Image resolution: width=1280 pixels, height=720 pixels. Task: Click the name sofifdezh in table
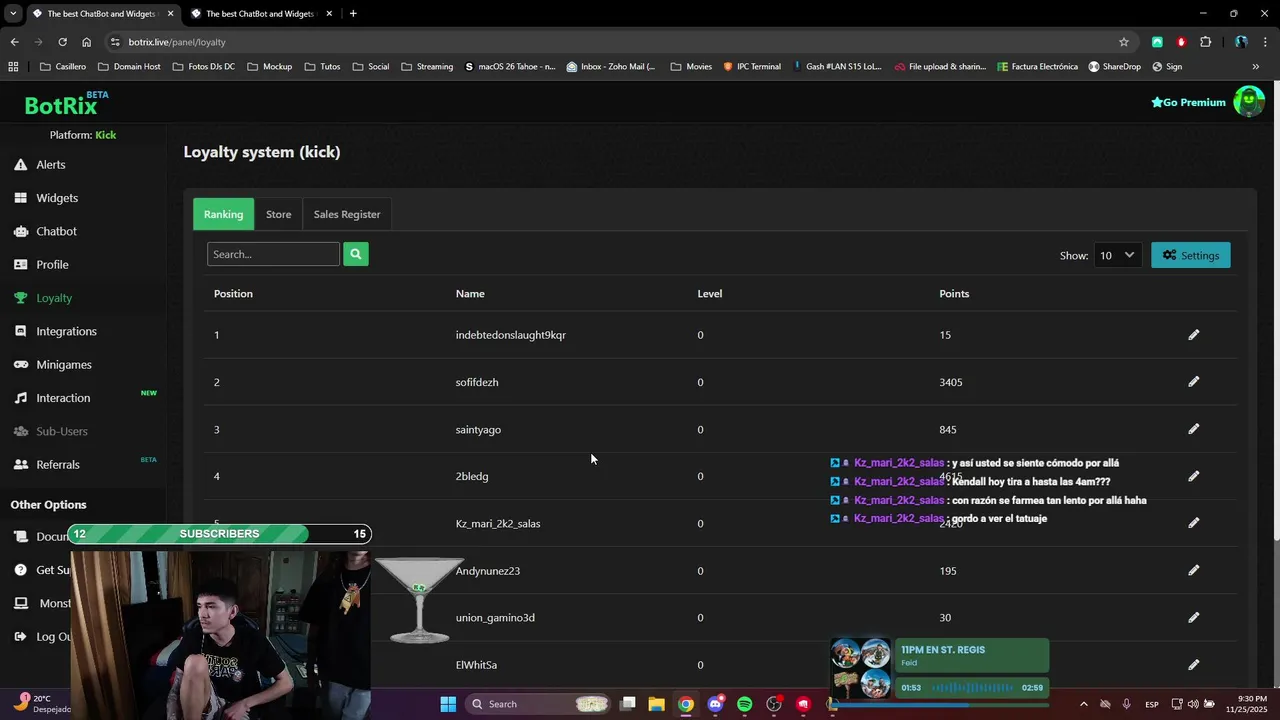(477, 382)
